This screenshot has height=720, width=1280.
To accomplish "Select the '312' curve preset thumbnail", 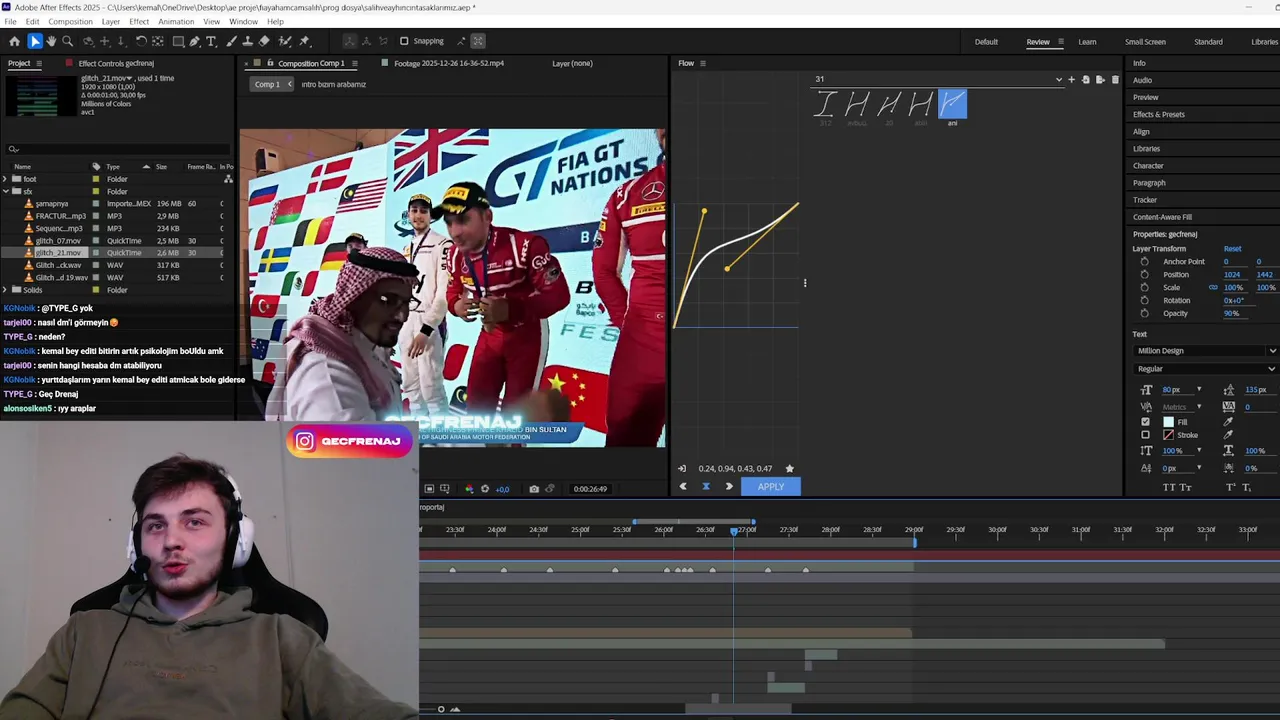I will coord(825,104).
